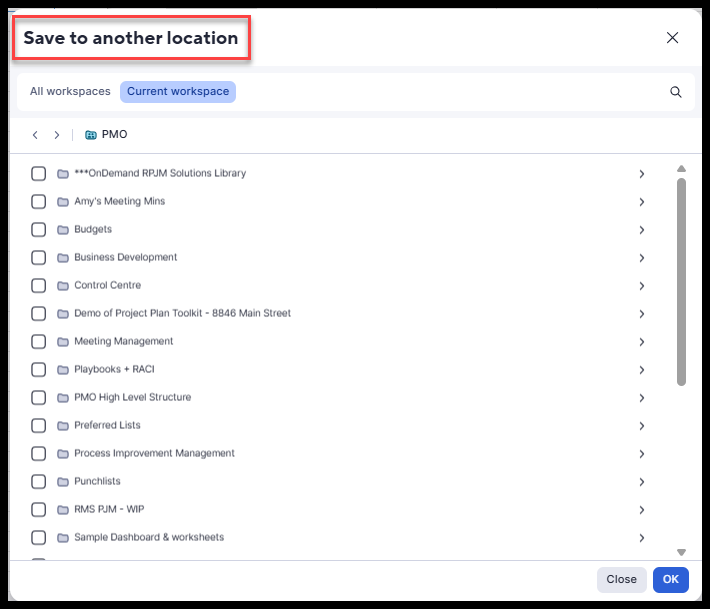Check the Meeting Management checkbox
The height and width of the screenshot is (609, 710).
click(38, 341)
